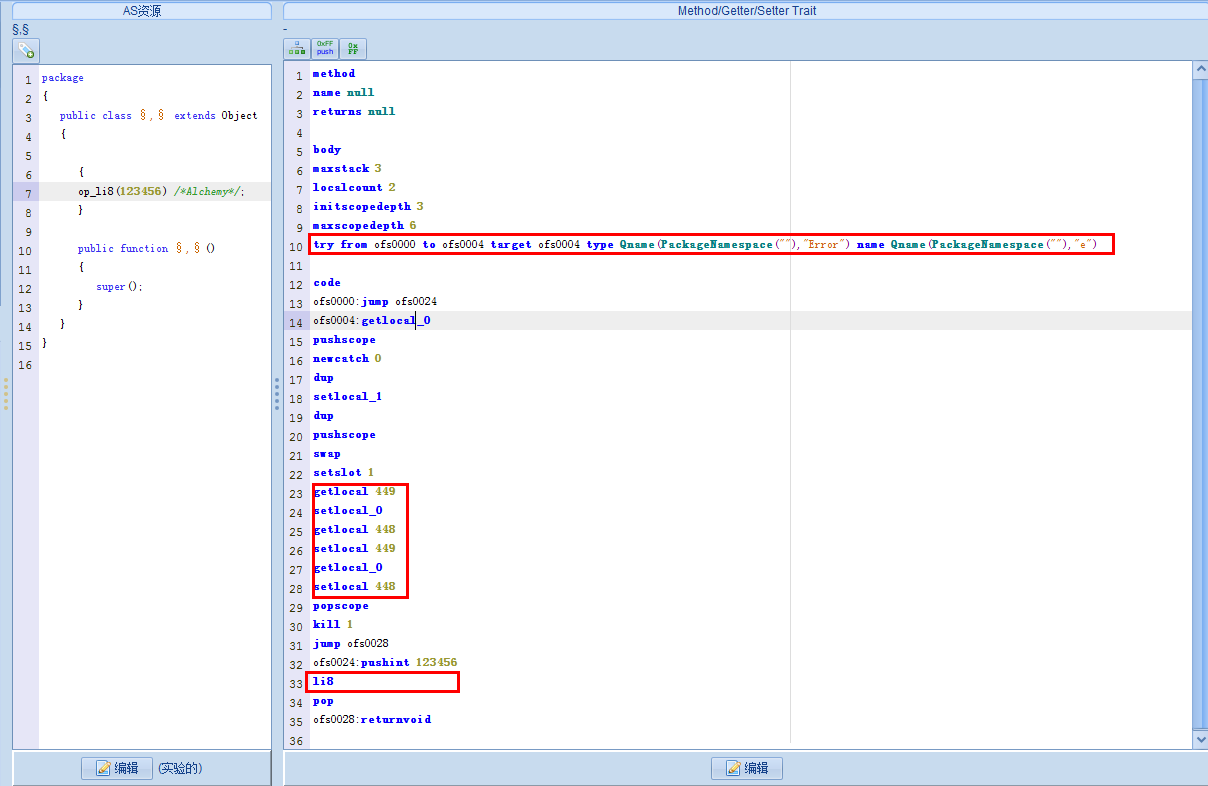Click the splitter handle between the two panels
Screen dimensions: 1208x786
pyautogui.click(x=277, y=393)
